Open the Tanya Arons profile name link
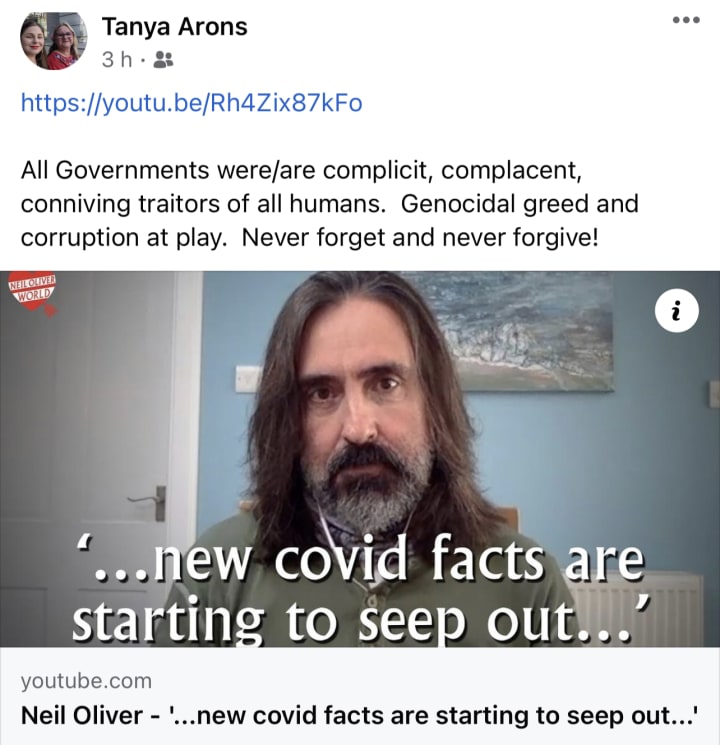Viewport: 720px width, 745px height. pos(174,27)
